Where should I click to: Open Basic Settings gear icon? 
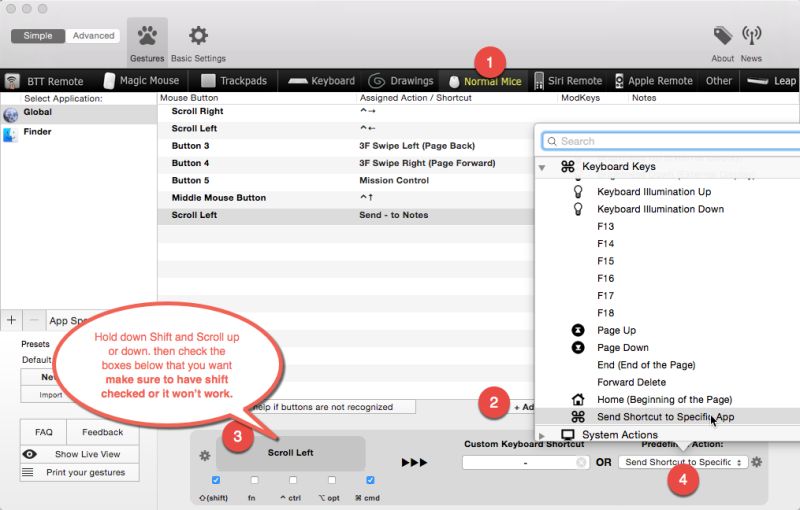(x=198, y=36)
